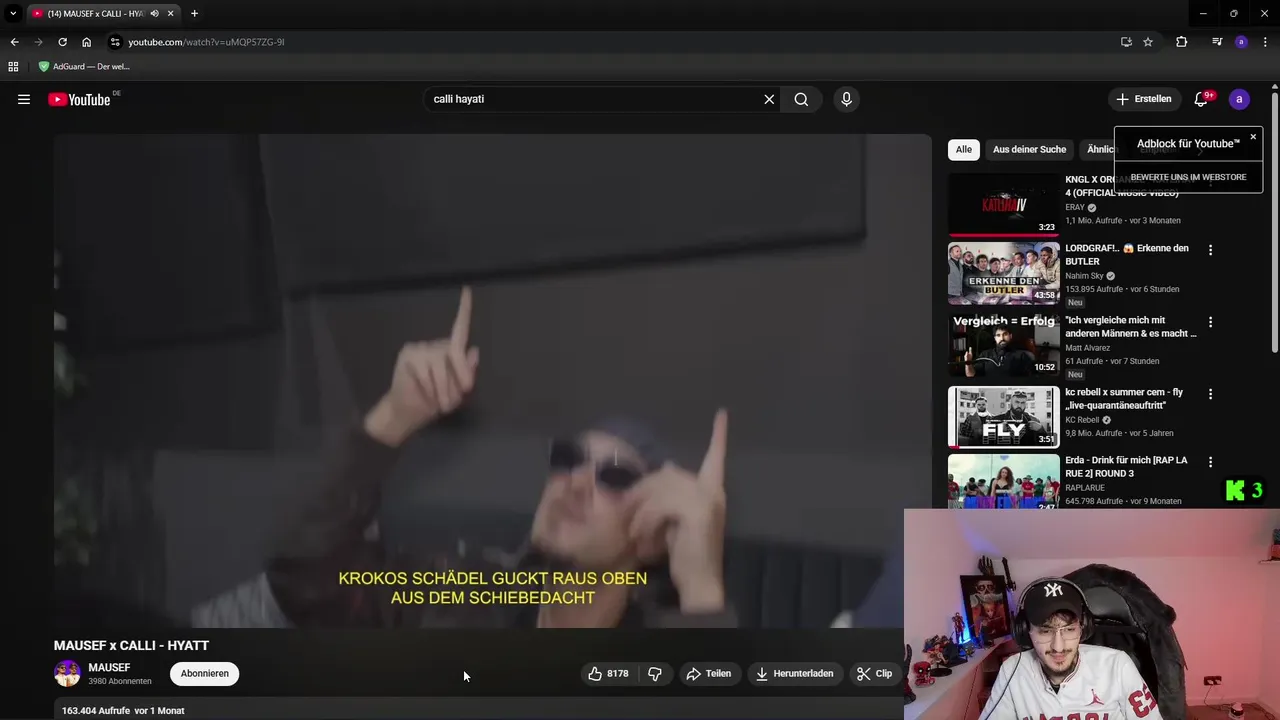The image size is (1280, 720).
Task: Open 'Erda - Drink für mich' video title
Action: (1126, 467)
